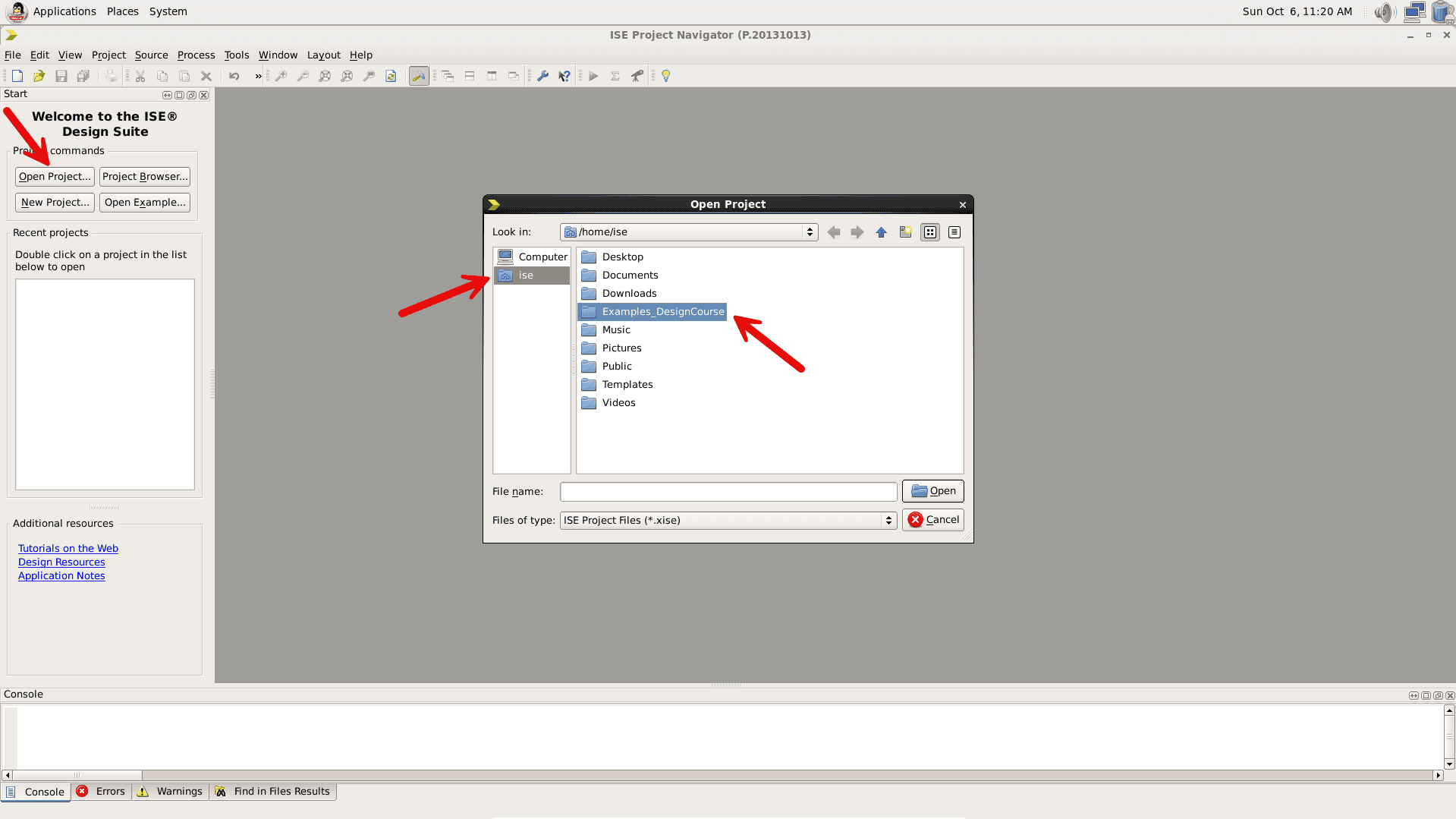Undo the last action
The width and height of the screenshot is (1456, 819).
click(234, 76)
